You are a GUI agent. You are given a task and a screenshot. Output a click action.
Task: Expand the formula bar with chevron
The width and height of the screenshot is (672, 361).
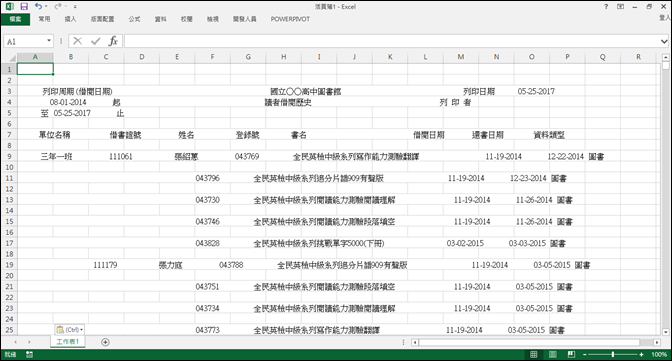tap(664, 41)
